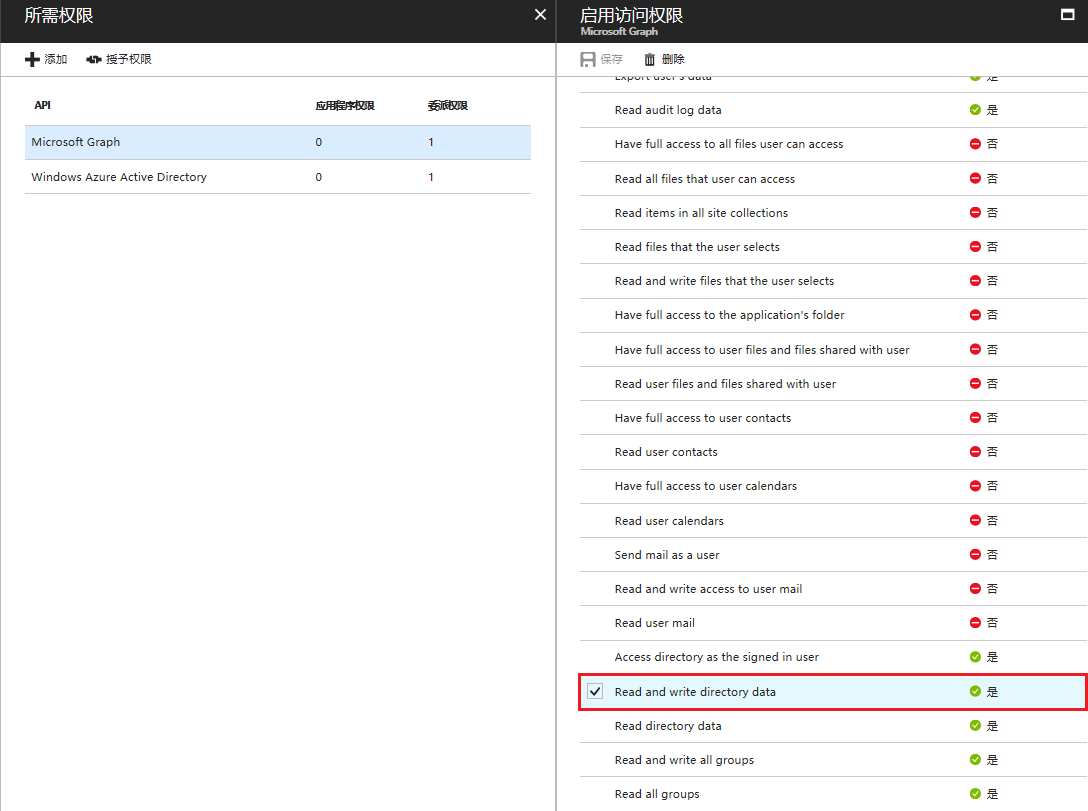Select Have full access to user contacts
This screenshot has height=811, width=1088.
tap(703, 418)
